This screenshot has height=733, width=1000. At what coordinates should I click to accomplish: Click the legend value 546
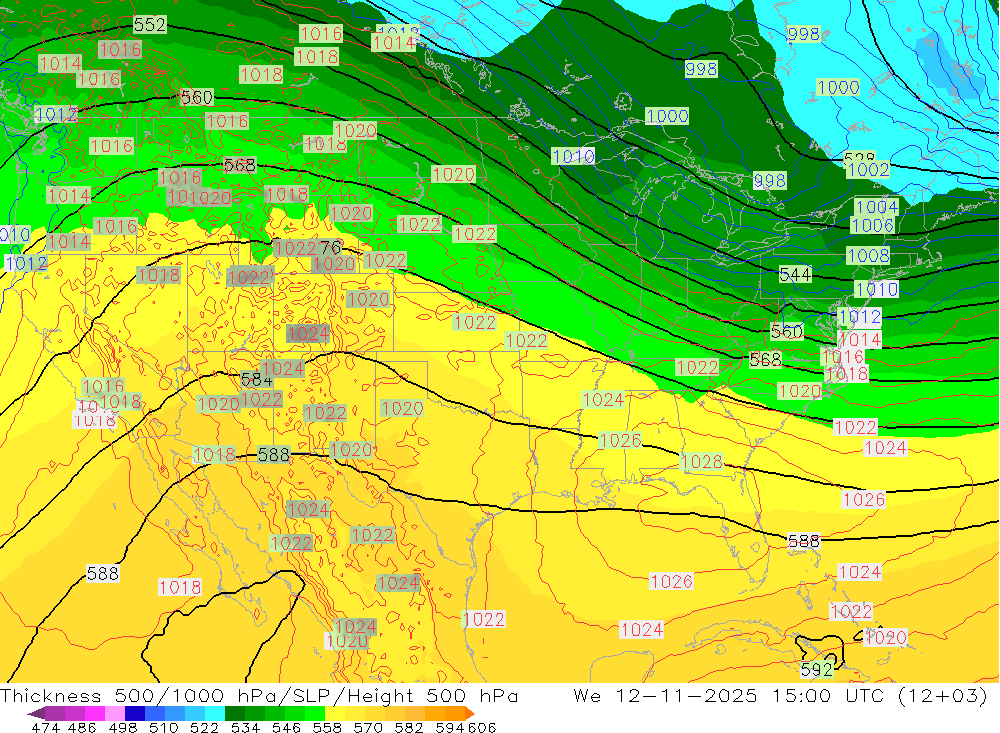(286, 727)
